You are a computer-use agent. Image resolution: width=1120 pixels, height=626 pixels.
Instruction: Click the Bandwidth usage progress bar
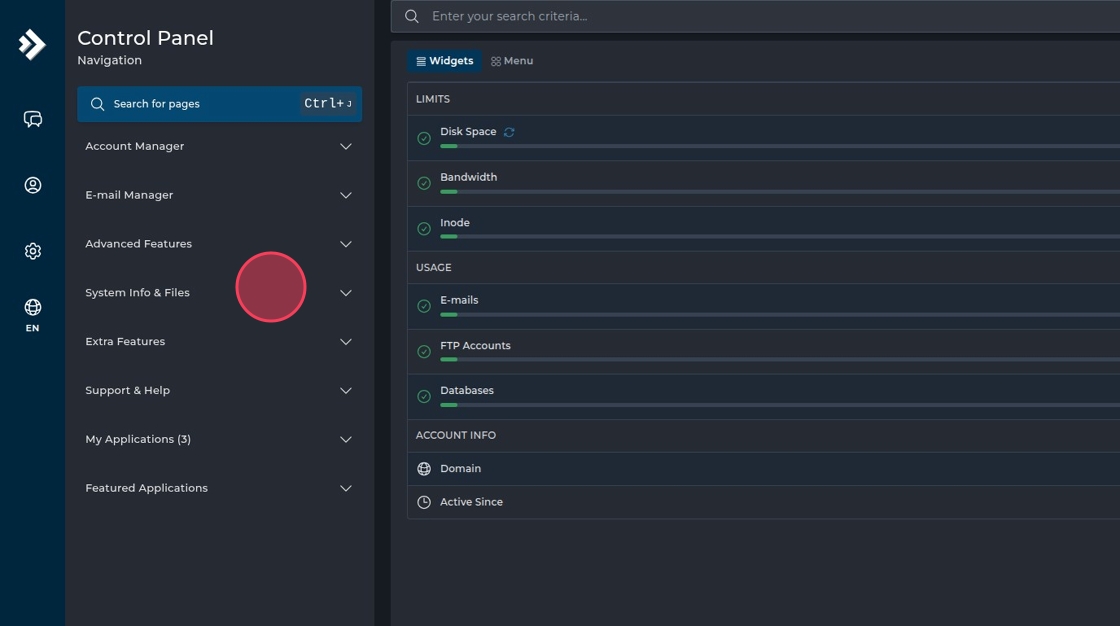780,191
